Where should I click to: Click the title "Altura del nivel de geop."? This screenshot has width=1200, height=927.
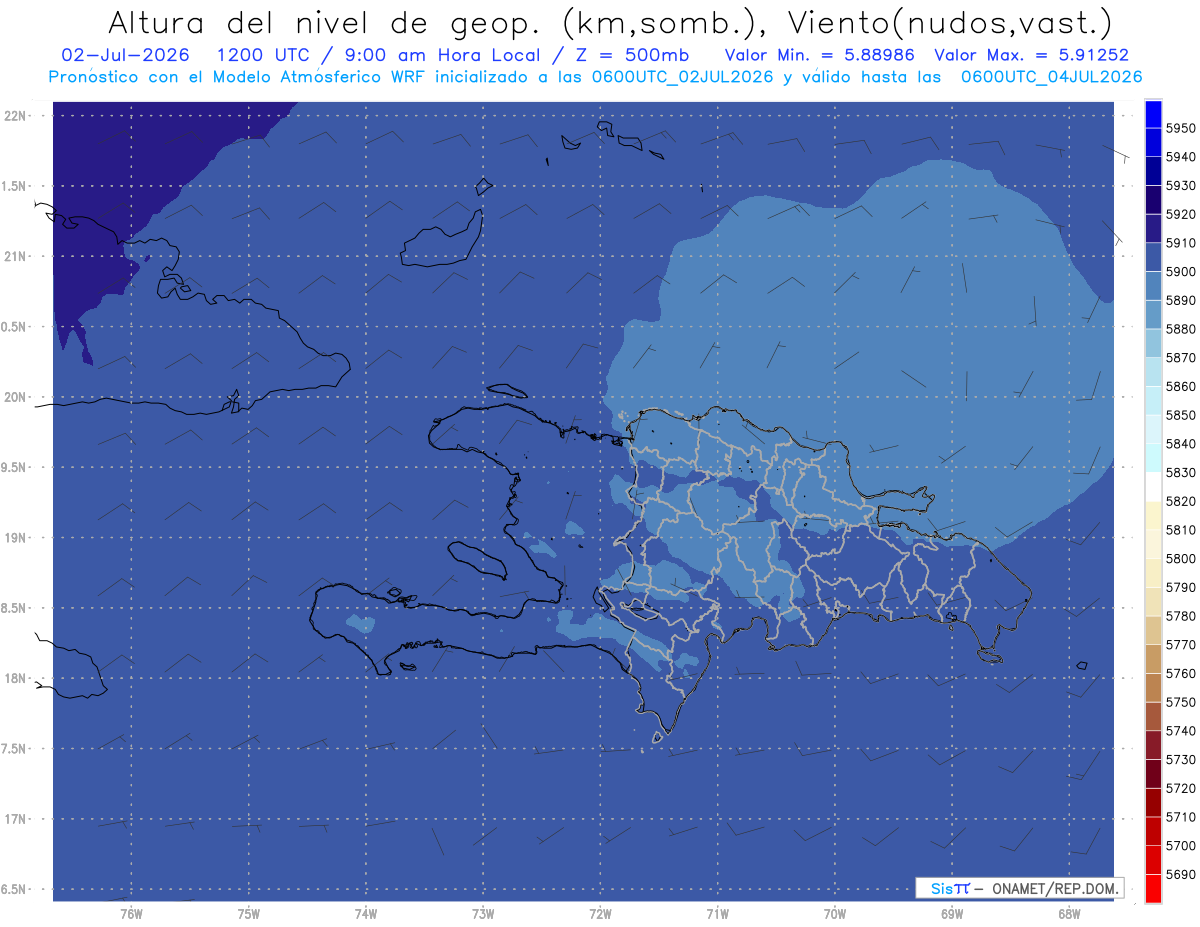[x=325, y=22]
